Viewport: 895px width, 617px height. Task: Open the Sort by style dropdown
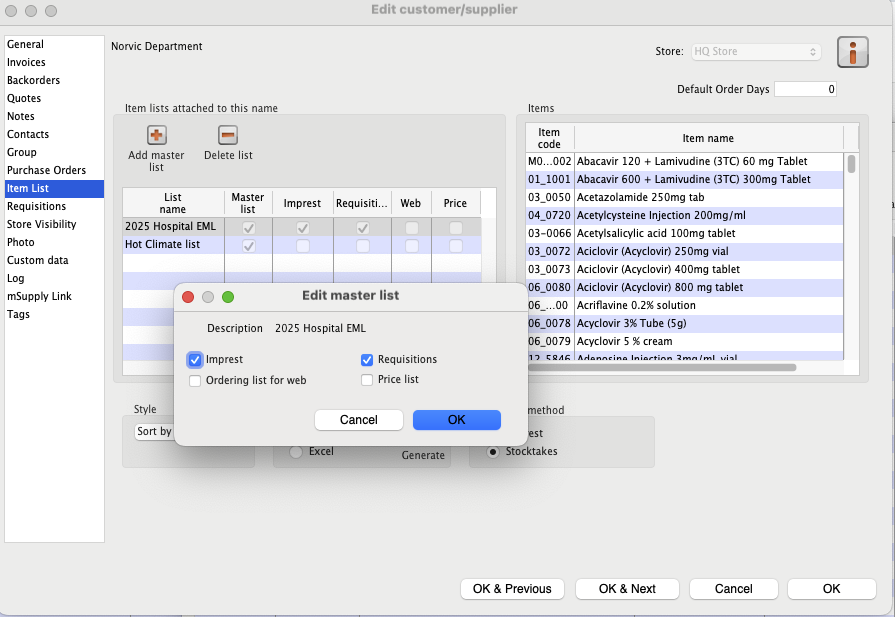(x=155, y=432)
